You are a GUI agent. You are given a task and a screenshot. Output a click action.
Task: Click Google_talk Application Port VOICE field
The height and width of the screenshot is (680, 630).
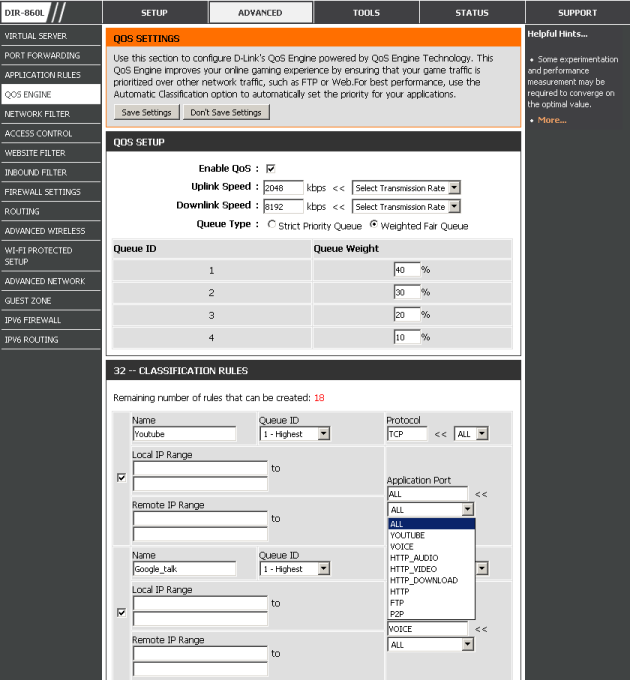coord(428,628)
